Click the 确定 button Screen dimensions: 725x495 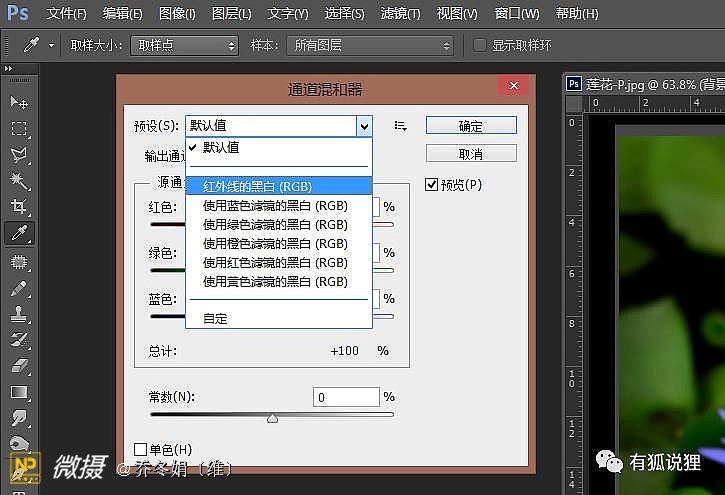(x=471, y=126)
